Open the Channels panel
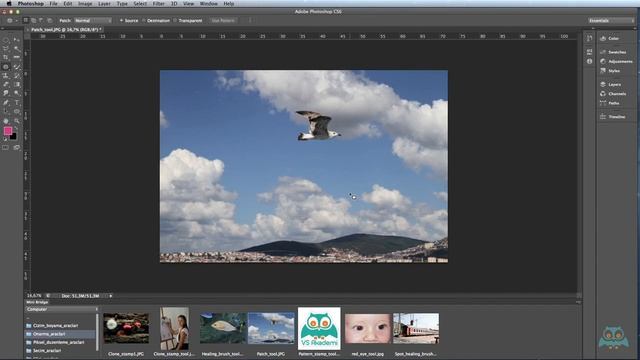Screen dimensions: 640x360 (x=613, y=94)
